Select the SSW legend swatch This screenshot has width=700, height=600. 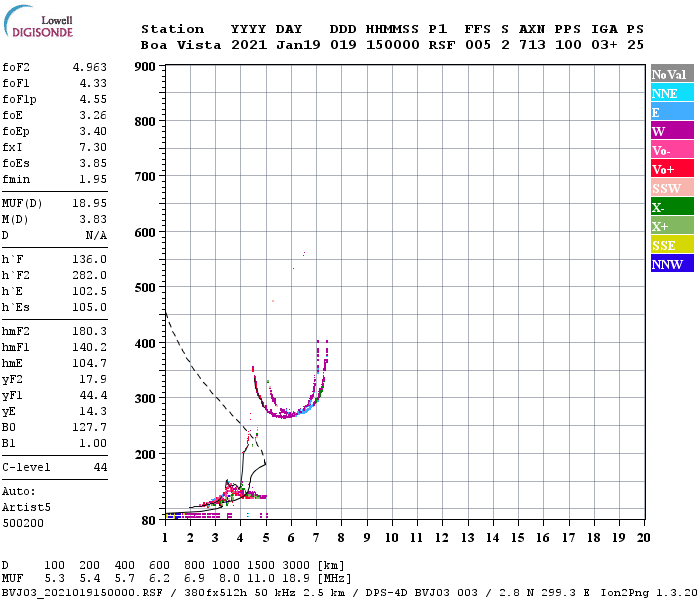672,188
